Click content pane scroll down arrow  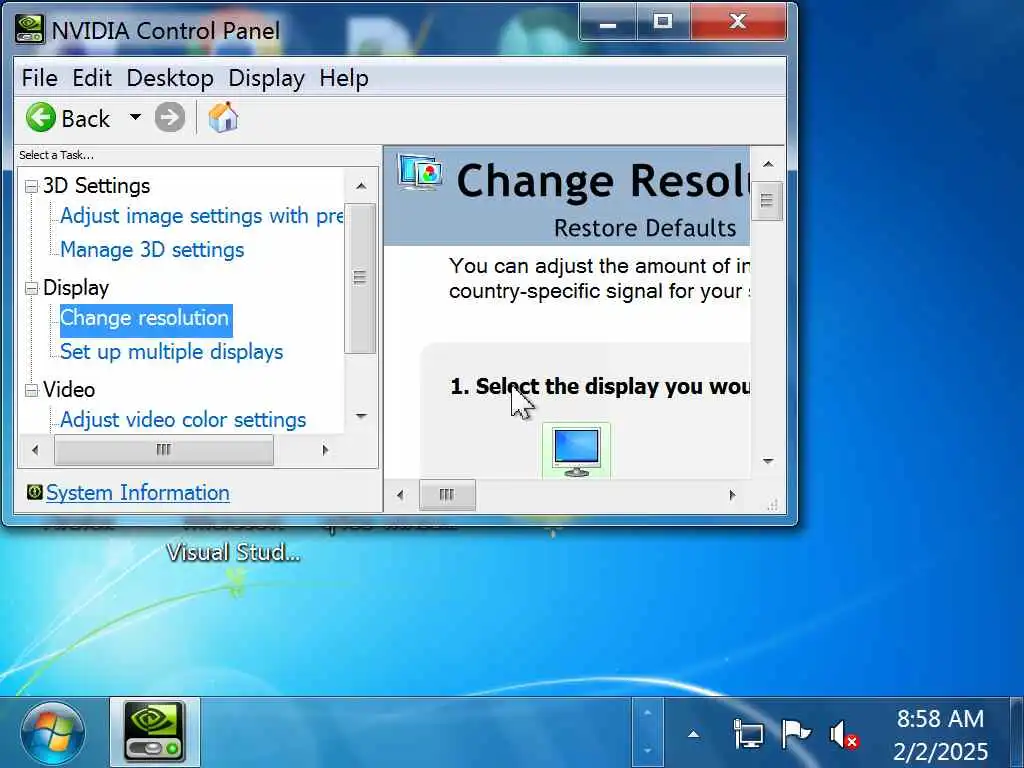pos(768,461)
